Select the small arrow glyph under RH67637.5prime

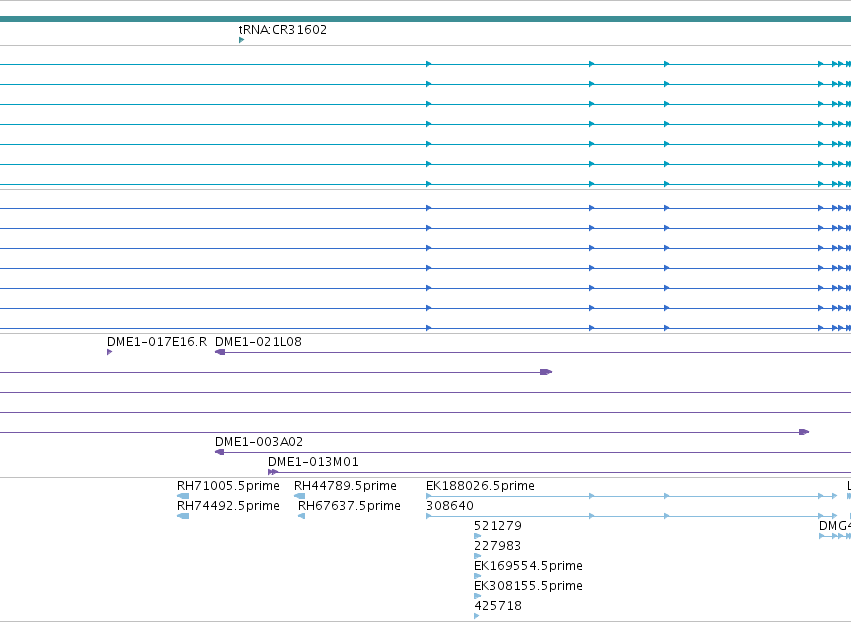302,516
